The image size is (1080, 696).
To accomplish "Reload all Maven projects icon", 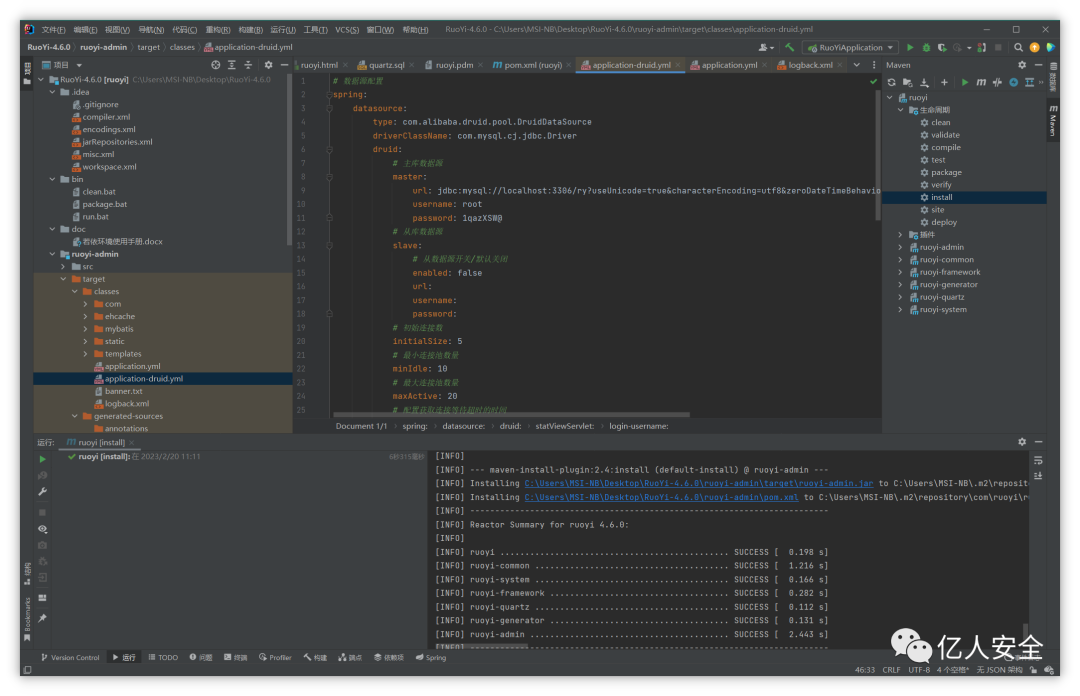I will click(892, 82).
